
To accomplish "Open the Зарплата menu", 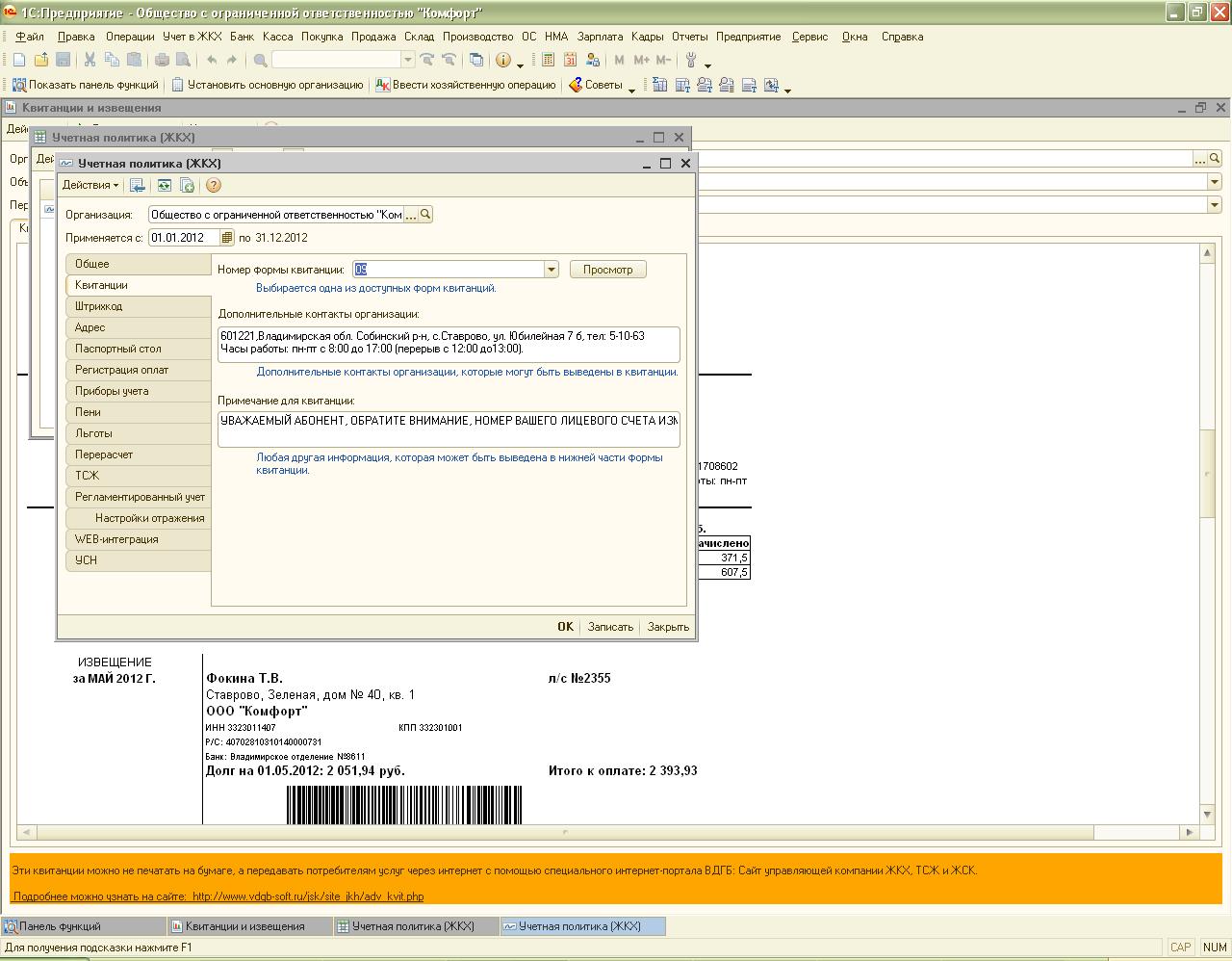I will tap(600, 37).
